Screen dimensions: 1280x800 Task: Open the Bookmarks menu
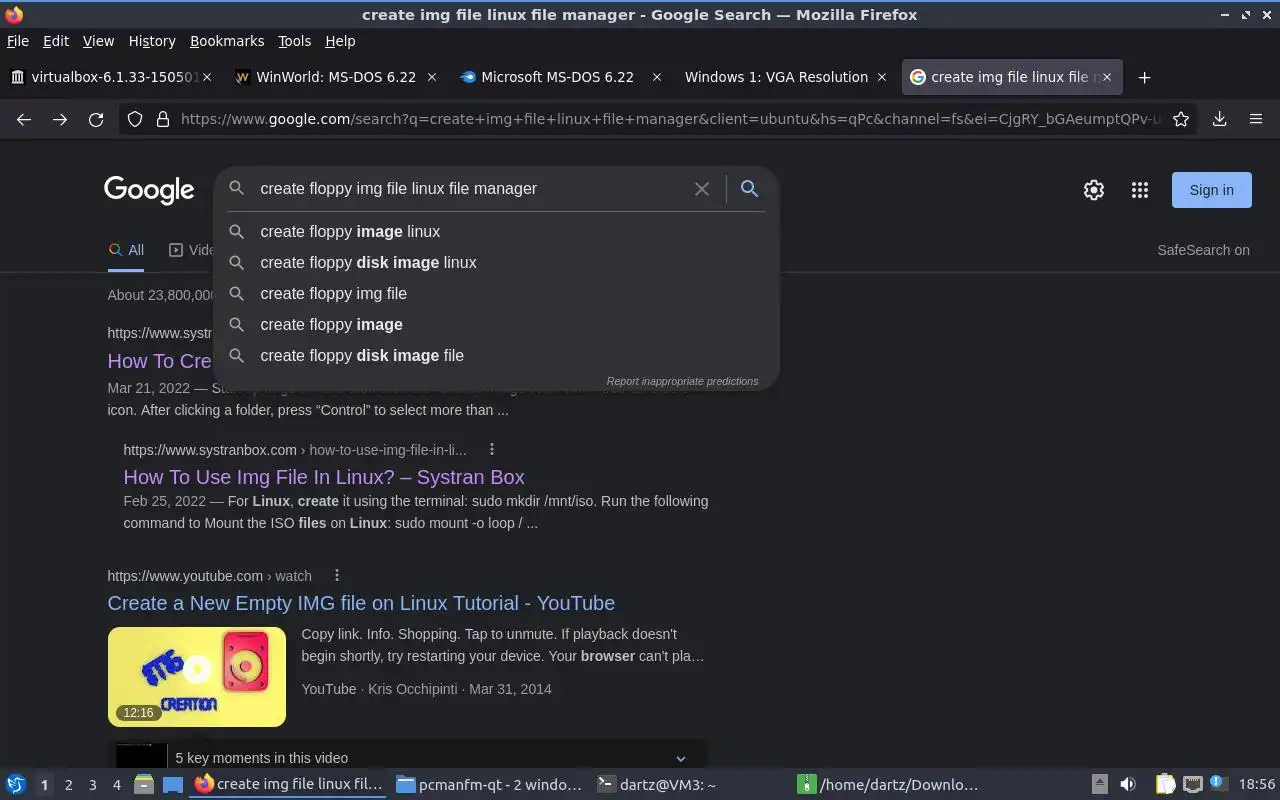[x=227, y=41]
